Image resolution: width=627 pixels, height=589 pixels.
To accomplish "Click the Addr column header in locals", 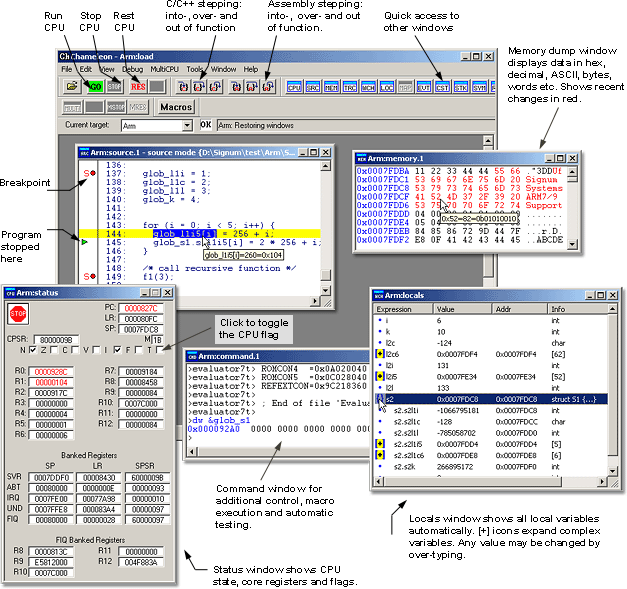I will [520, 309].
